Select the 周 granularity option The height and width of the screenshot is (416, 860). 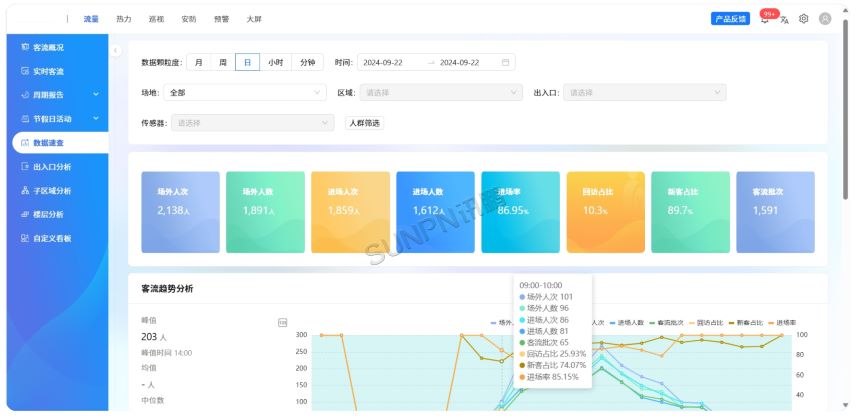(x=223, y=63)
